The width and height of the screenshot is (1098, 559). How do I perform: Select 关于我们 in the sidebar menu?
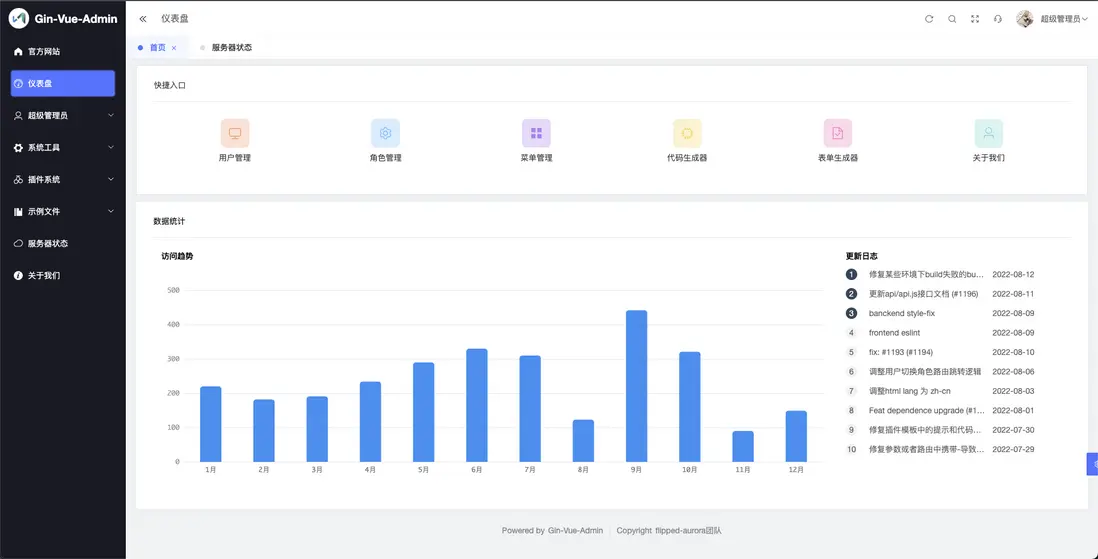tap(63, 275)
